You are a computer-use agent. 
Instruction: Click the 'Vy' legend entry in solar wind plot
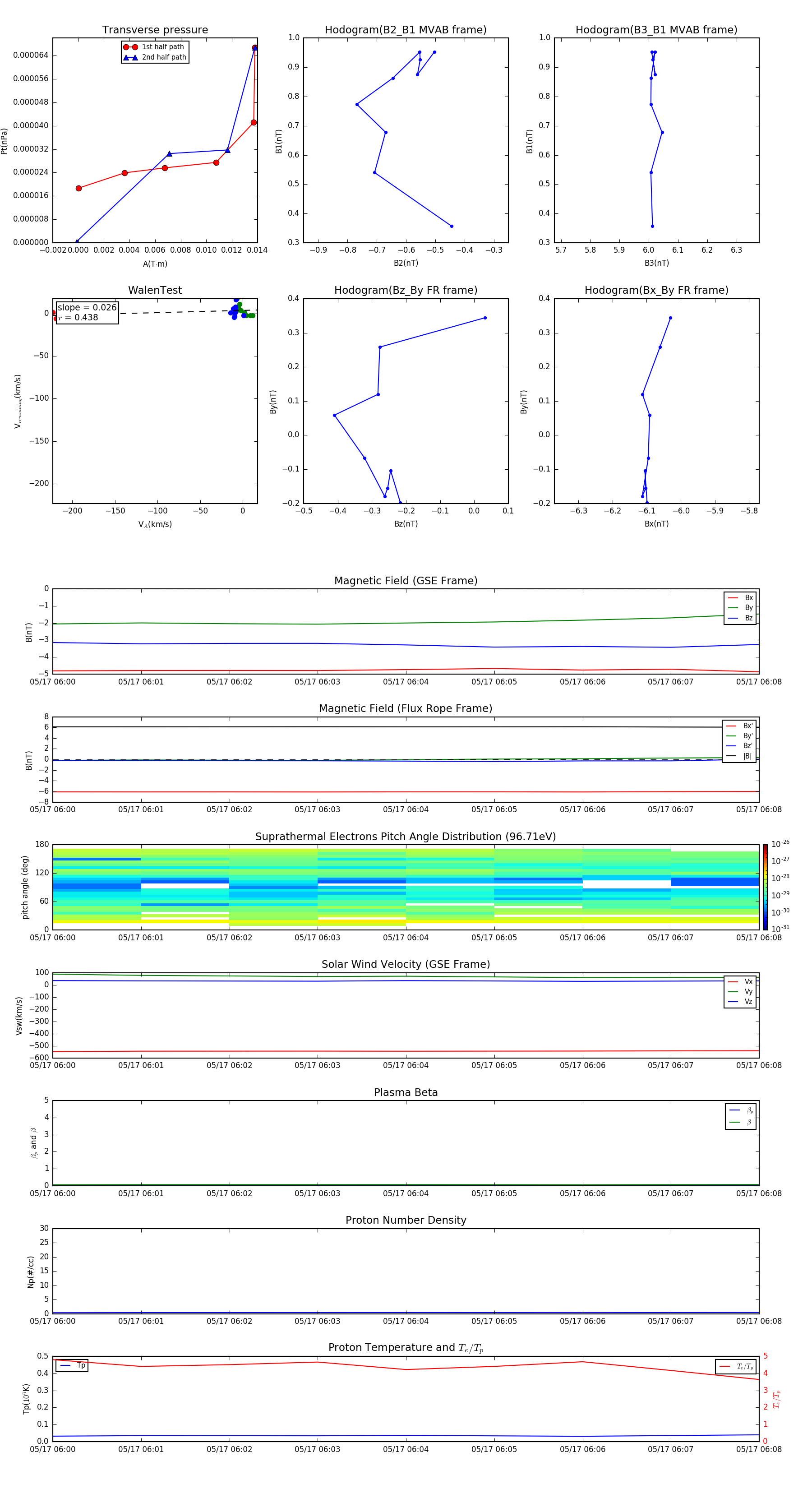tap(740, 992)
